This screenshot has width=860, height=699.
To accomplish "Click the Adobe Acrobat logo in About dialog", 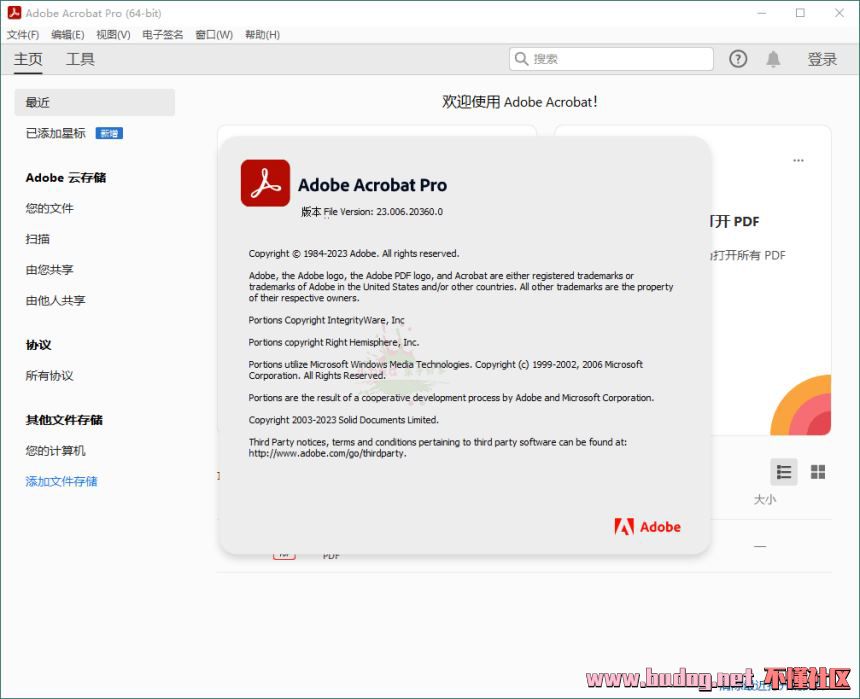I will pyautogui.click(x=265, y=184).
